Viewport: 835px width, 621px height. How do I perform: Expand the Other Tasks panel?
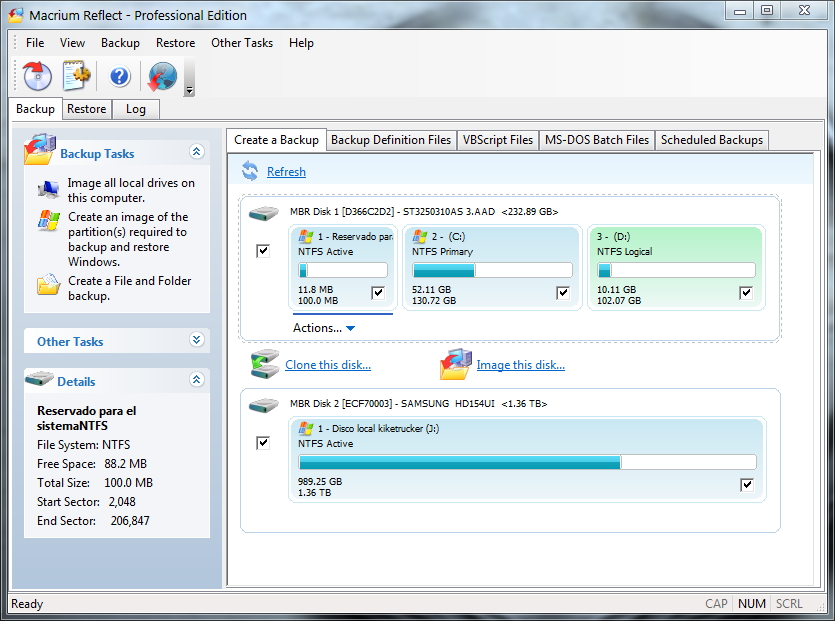(x=197, y=340)
